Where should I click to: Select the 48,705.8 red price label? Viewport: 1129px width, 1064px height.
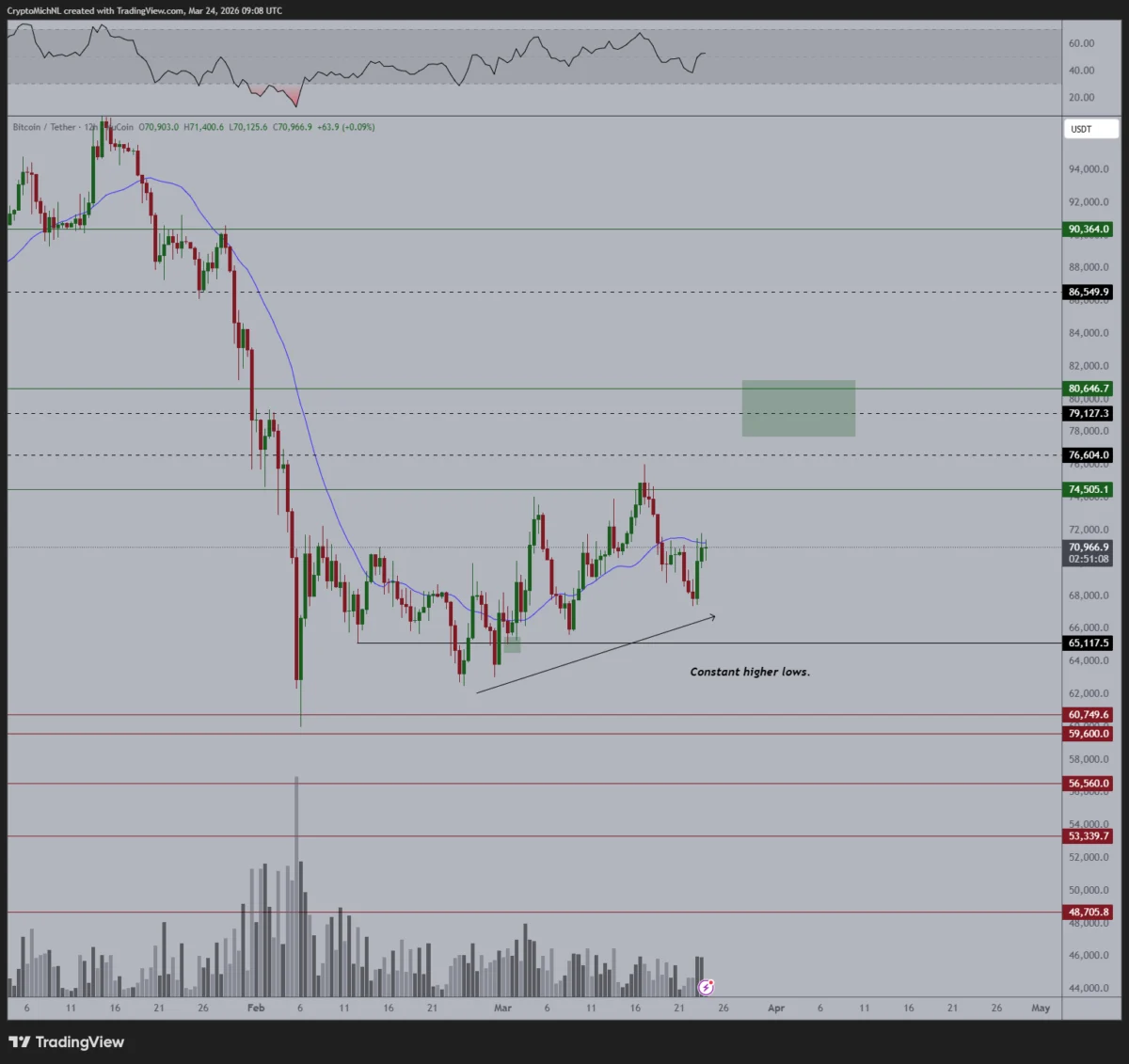coord(1089,912)
